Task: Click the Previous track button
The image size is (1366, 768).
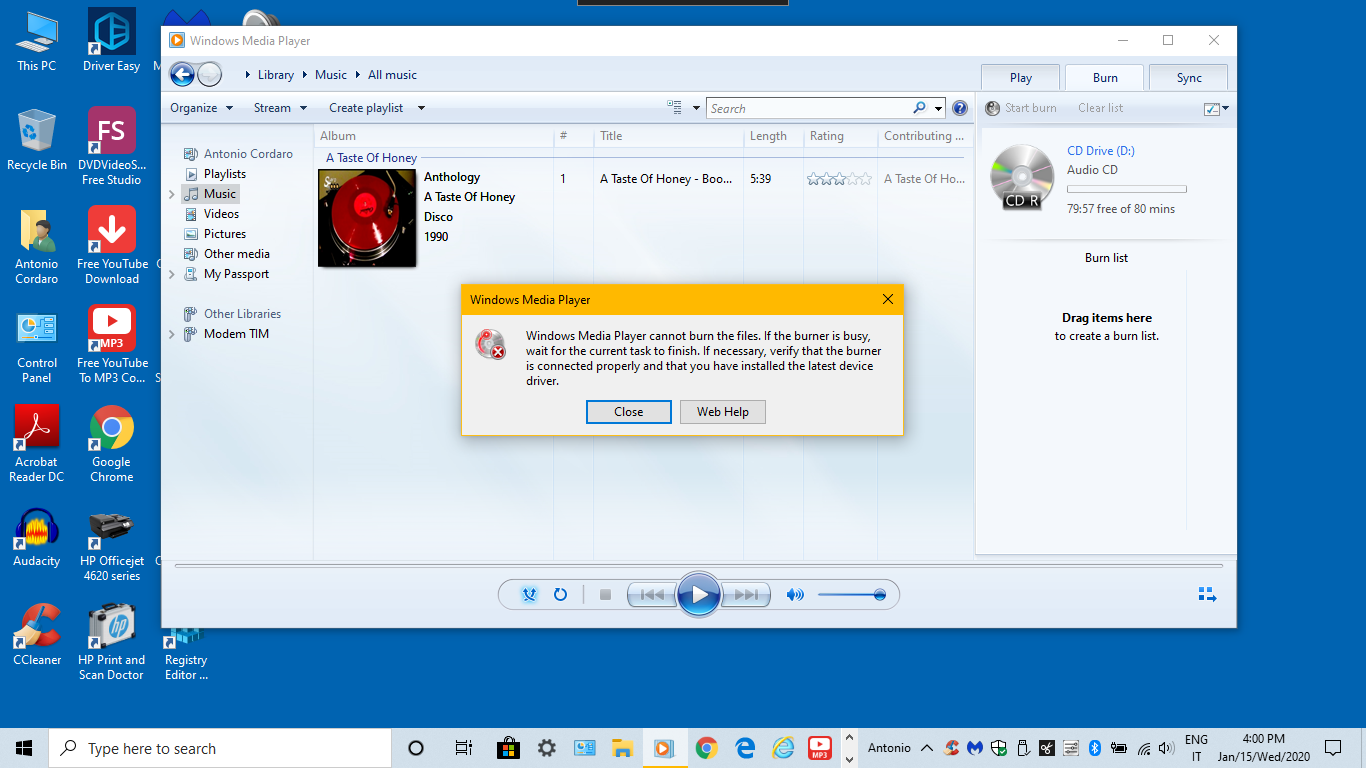Action: click(651, 594)
